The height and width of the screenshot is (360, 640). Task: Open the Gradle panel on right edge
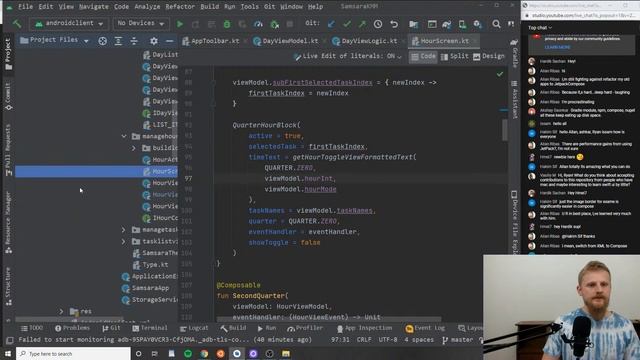pyautogui.click(x=515, y=53)
